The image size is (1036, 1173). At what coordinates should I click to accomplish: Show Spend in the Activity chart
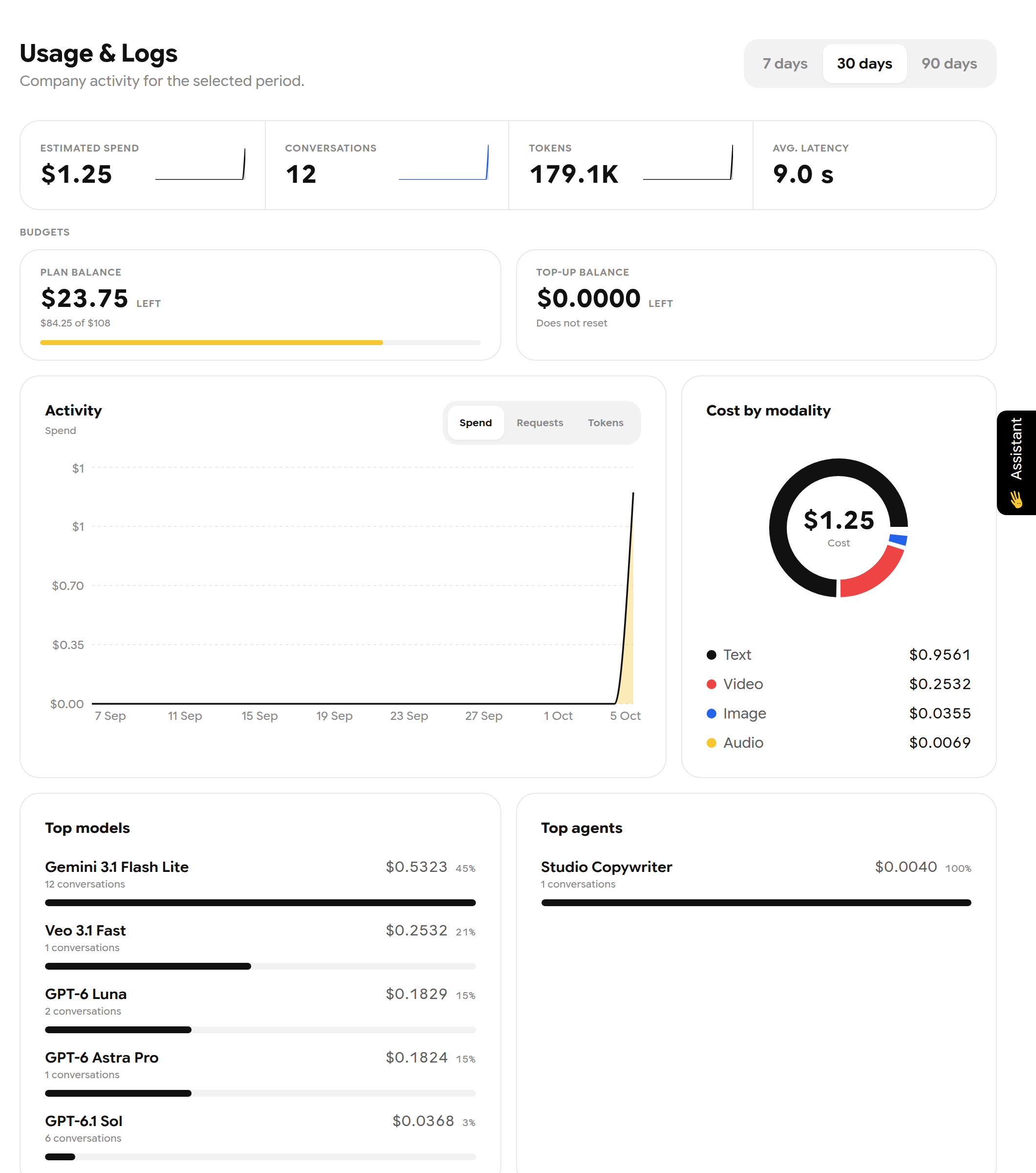coord(475,423)
